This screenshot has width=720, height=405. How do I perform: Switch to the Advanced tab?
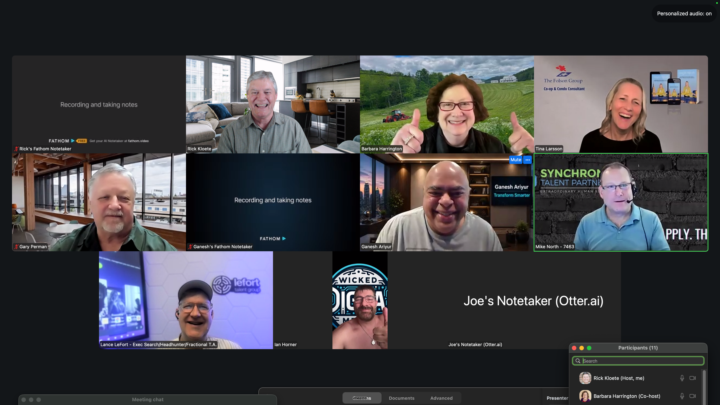[x=441, y=398]
